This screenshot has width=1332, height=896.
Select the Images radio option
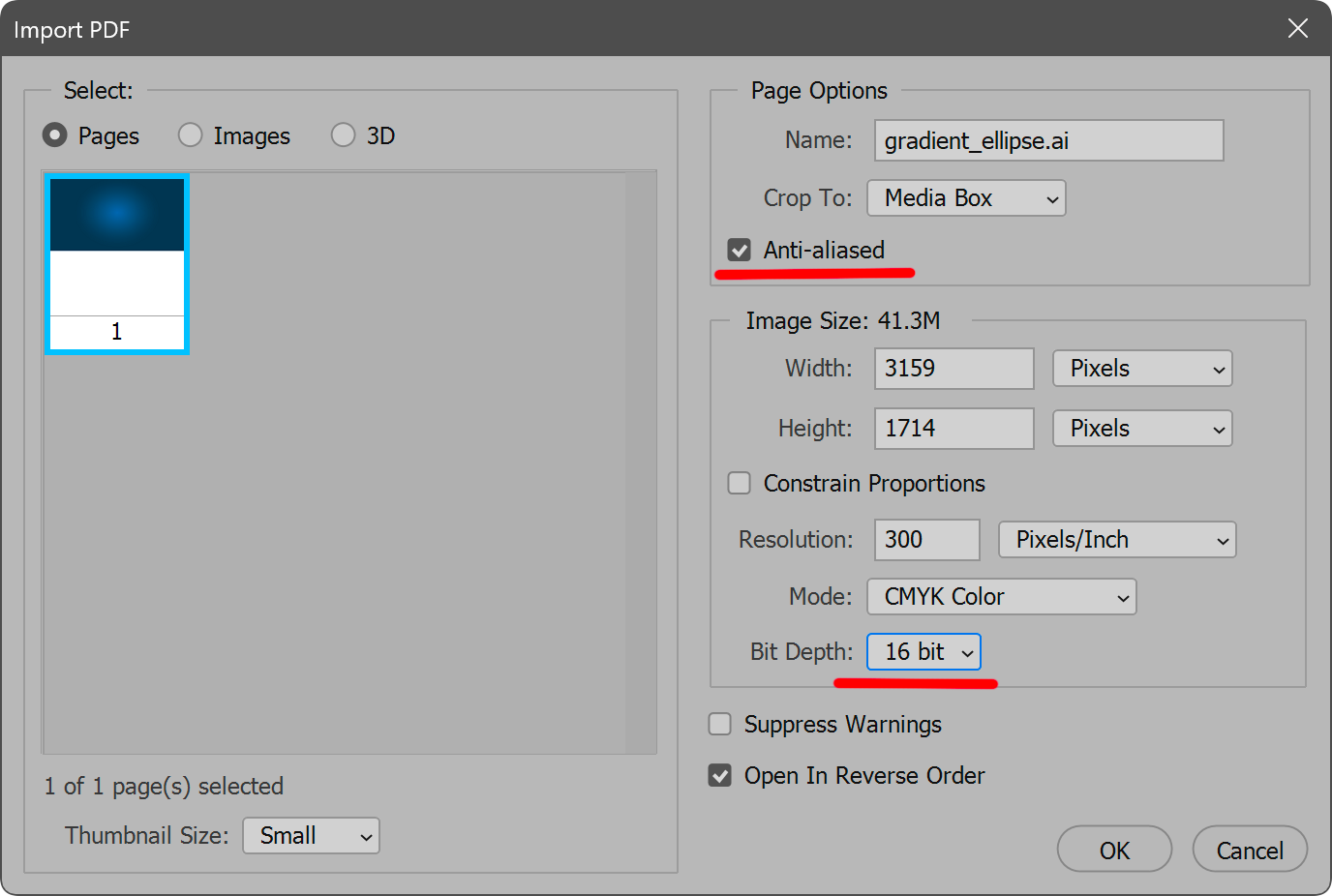(x=191, y=135)
